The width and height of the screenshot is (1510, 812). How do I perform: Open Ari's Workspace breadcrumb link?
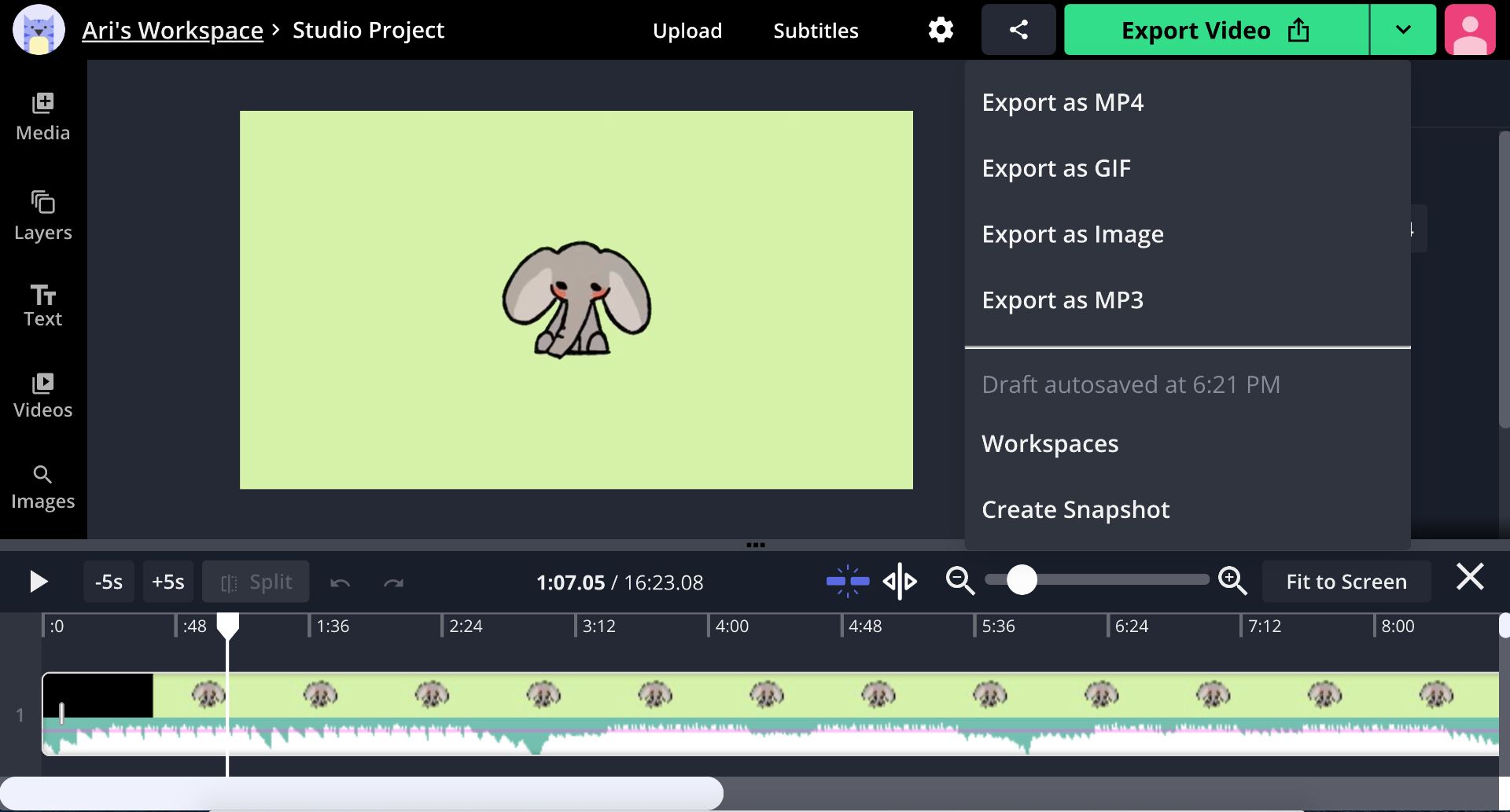tap(172, 29)
